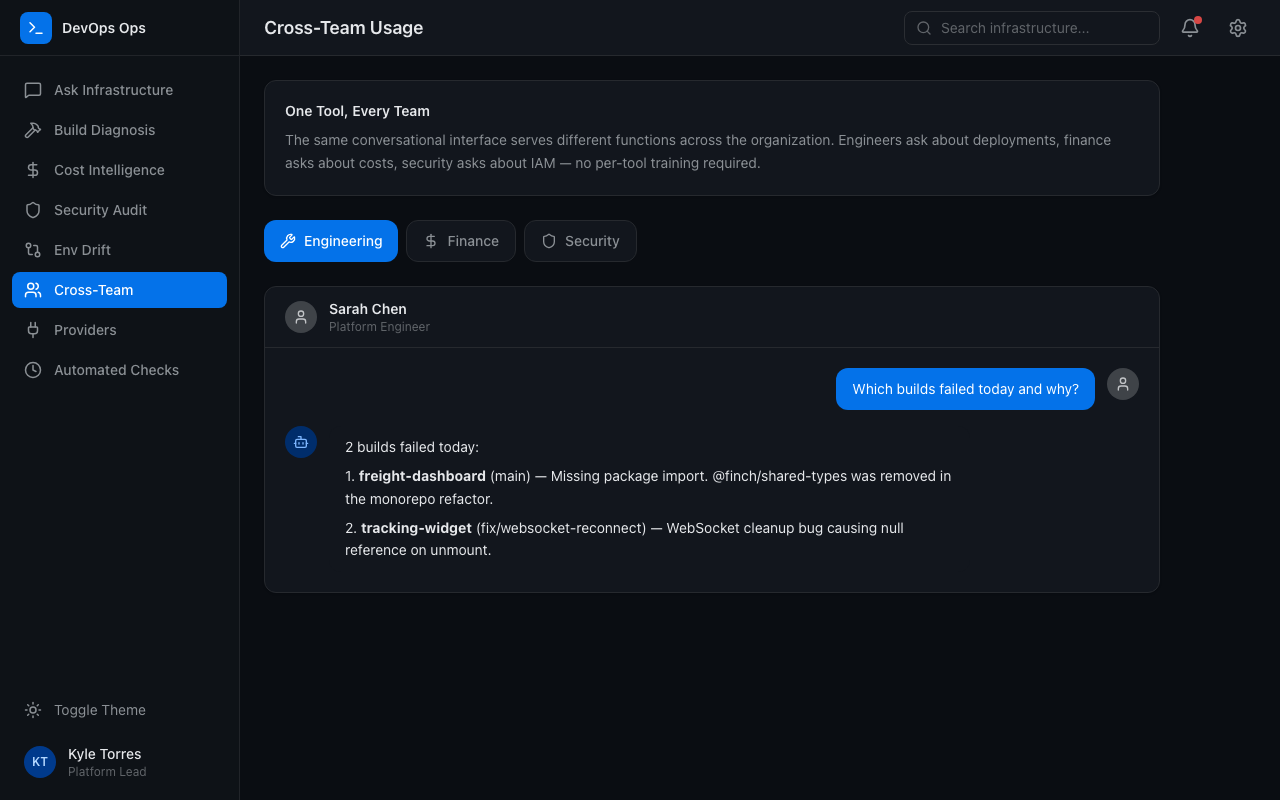Switch to the Finance team view
Viewport: 1280px width, 800px height.
pyautogui.click(x=461, y=241)
